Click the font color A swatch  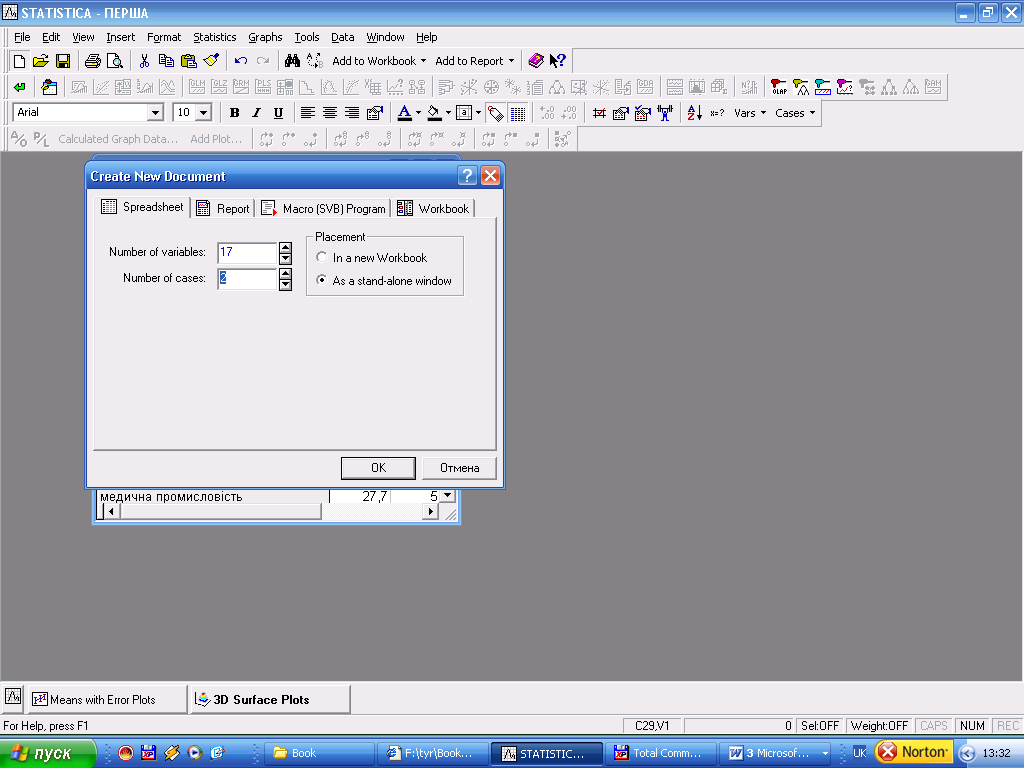[404, 113]
